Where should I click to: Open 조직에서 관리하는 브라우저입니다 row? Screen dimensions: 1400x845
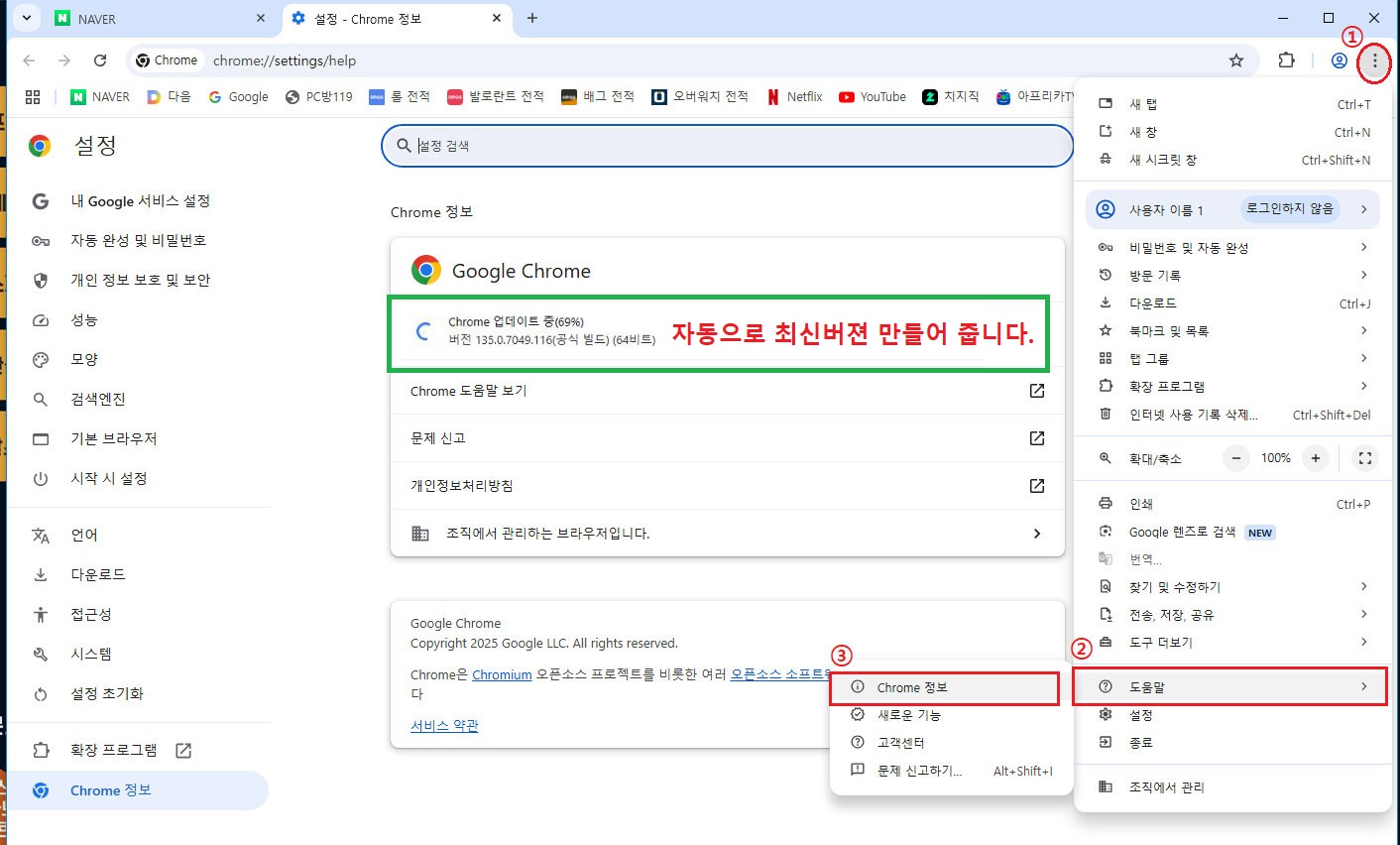pos(728,534)
